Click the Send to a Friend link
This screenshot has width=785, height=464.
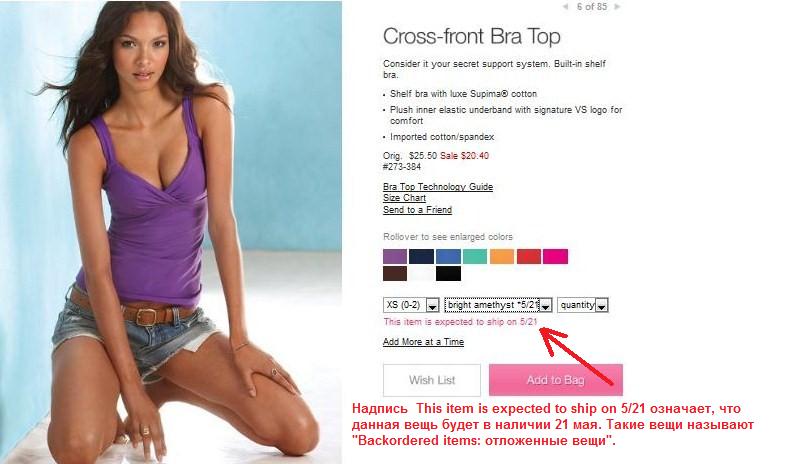pyautogui.click(x=418, y=210)
